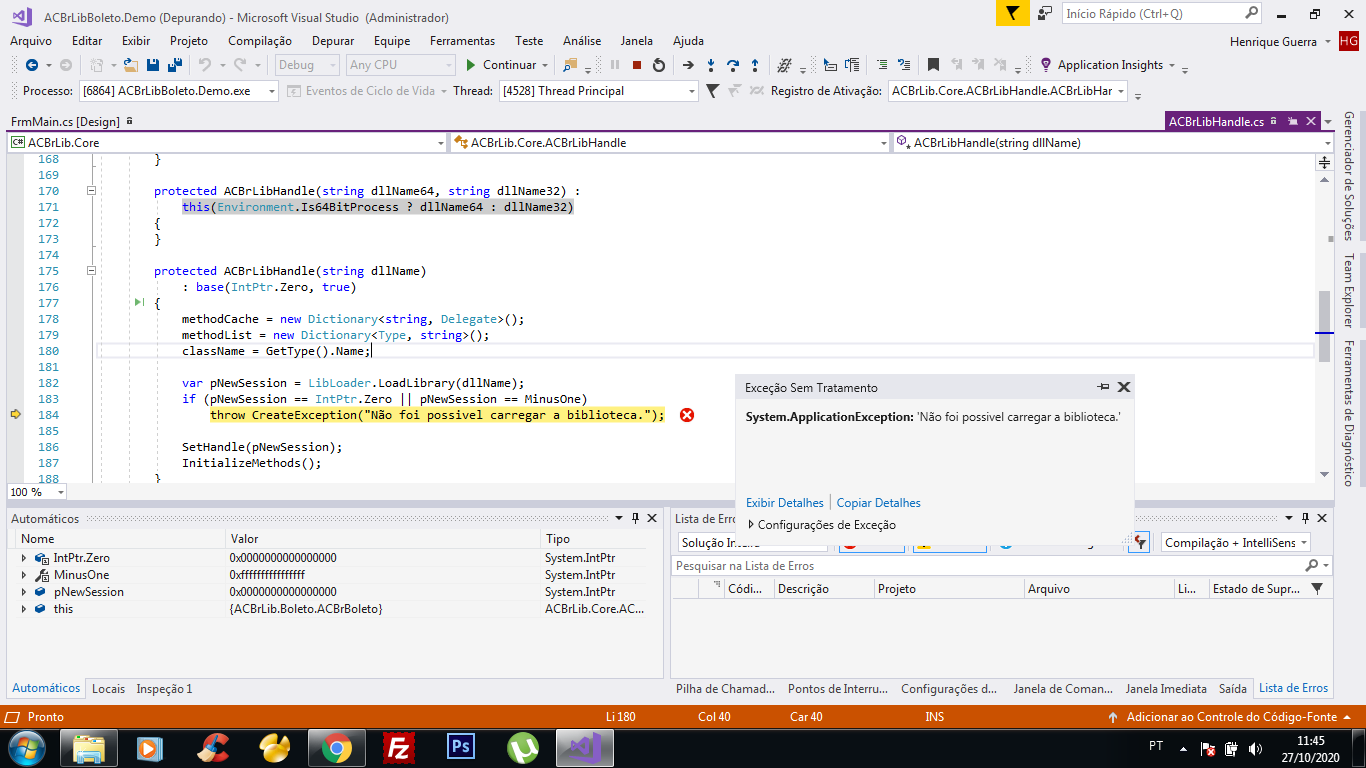
Task: Click the Navigate Backward arrow icon
Action: coord(32,65)
